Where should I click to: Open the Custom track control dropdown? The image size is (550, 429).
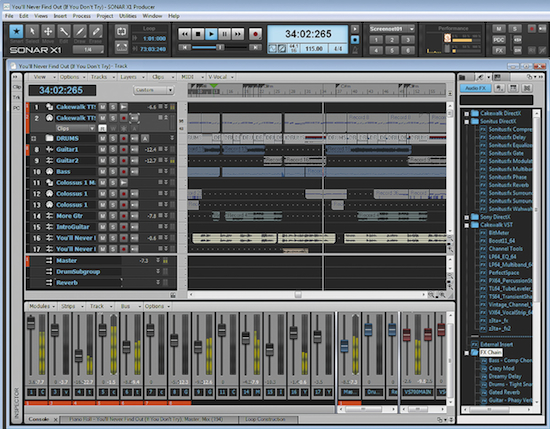click(154, 90)
